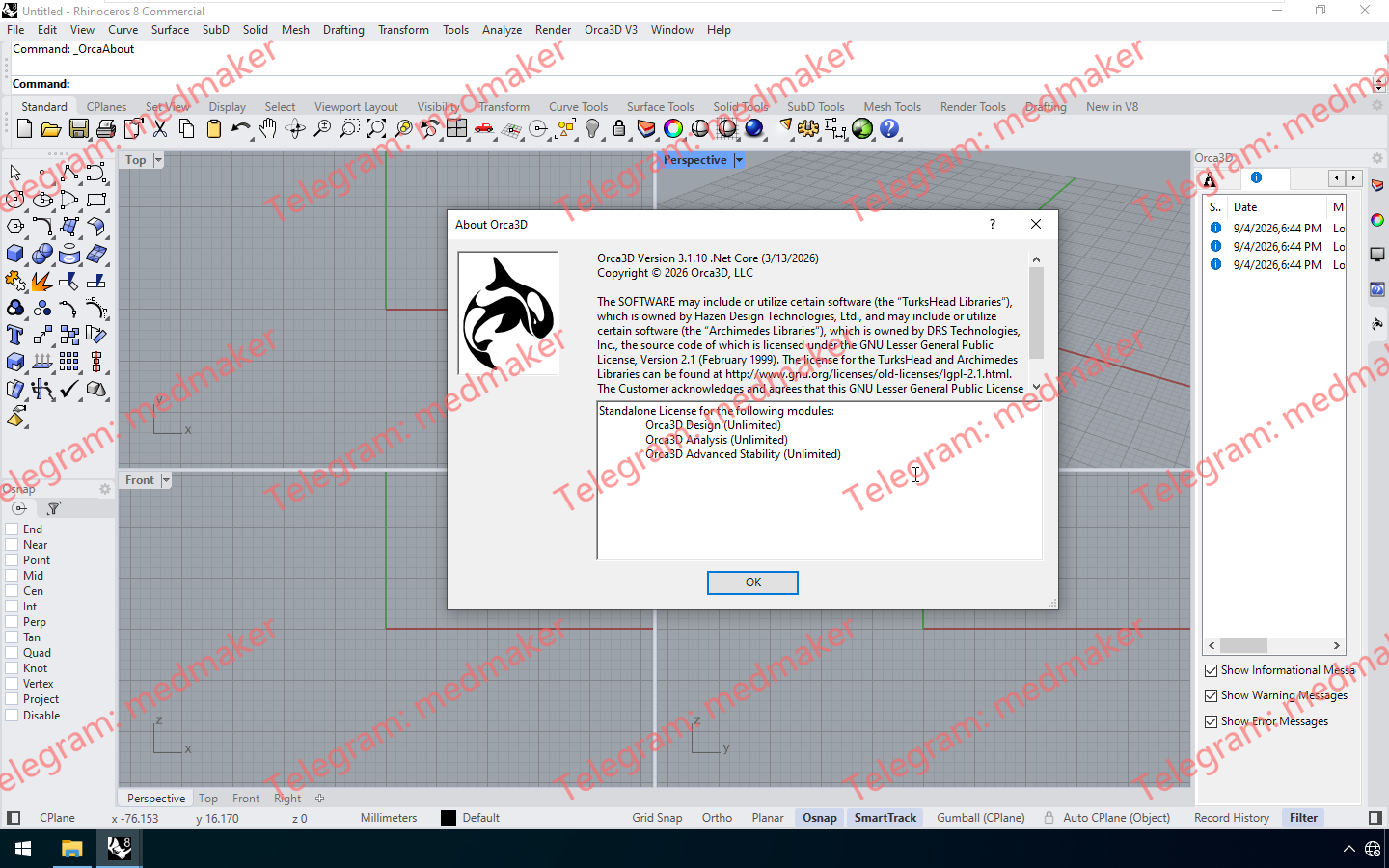Screen dimensions: 1389x868
Task: Toggle SmartTrack in status bar
Action: [x=885, y=818]
